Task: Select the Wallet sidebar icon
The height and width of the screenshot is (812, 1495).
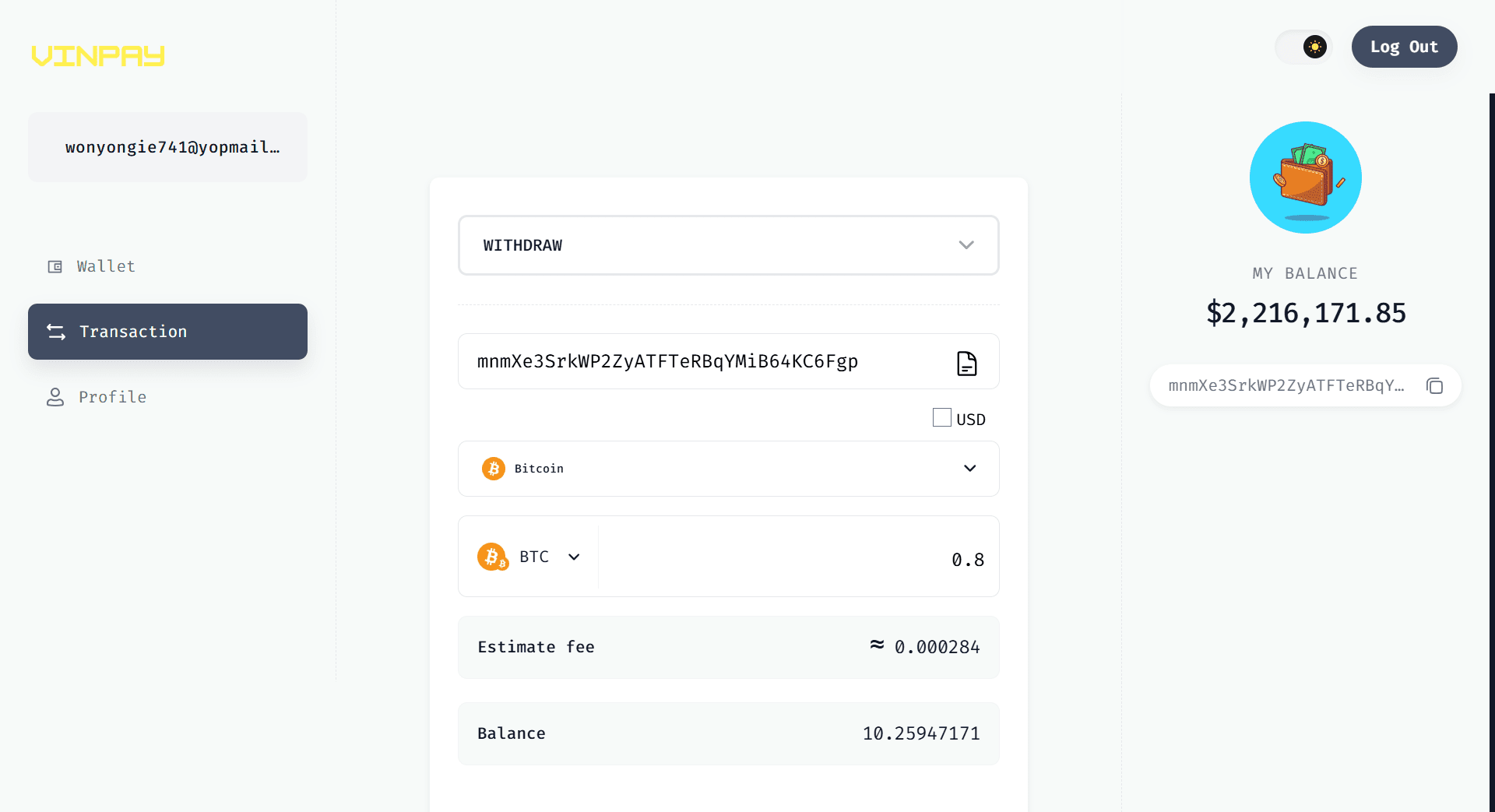Action: click(55, 266)
